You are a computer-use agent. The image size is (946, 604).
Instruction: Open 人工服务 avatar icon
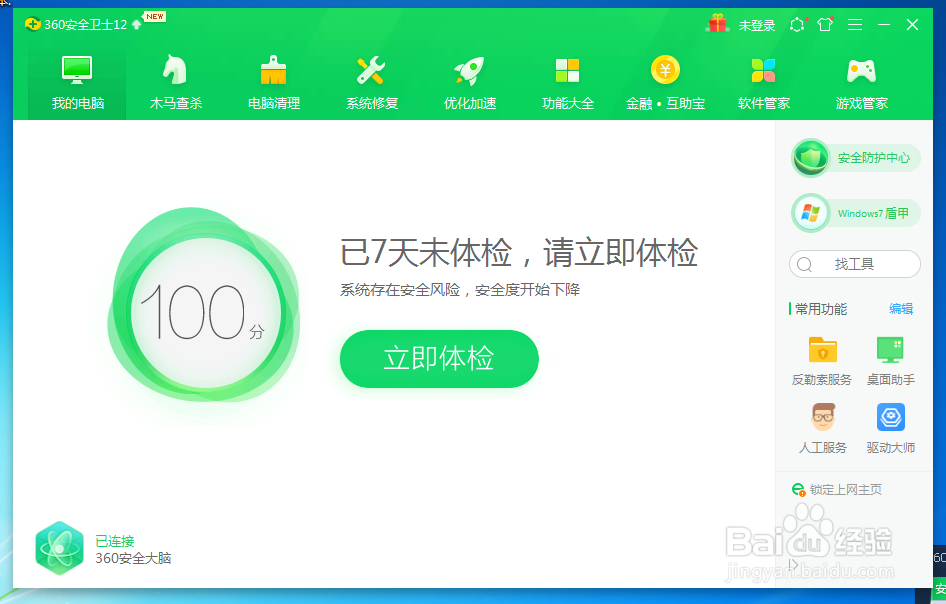(822, 416)
